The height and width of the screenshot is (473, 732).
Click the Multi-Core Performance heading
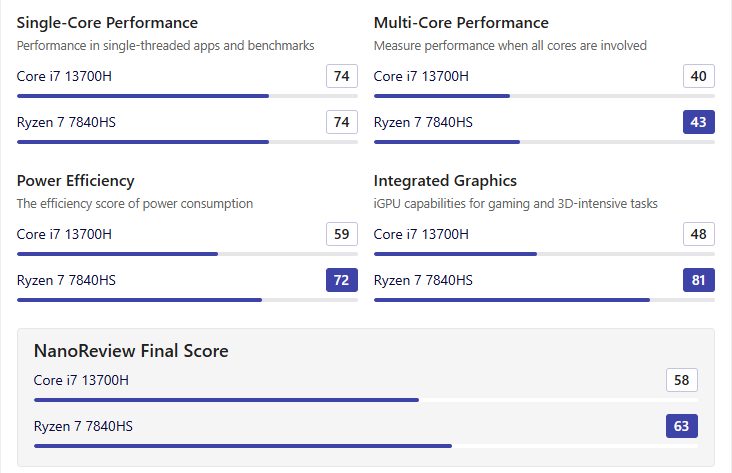click(x=461, y=23)
